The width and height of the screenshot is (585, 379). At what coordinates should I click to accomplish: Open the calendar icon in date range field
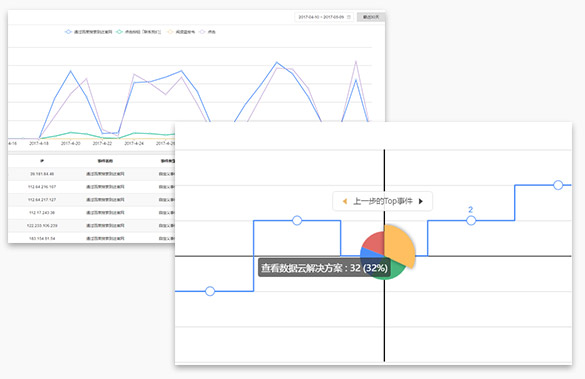(349, 17)
